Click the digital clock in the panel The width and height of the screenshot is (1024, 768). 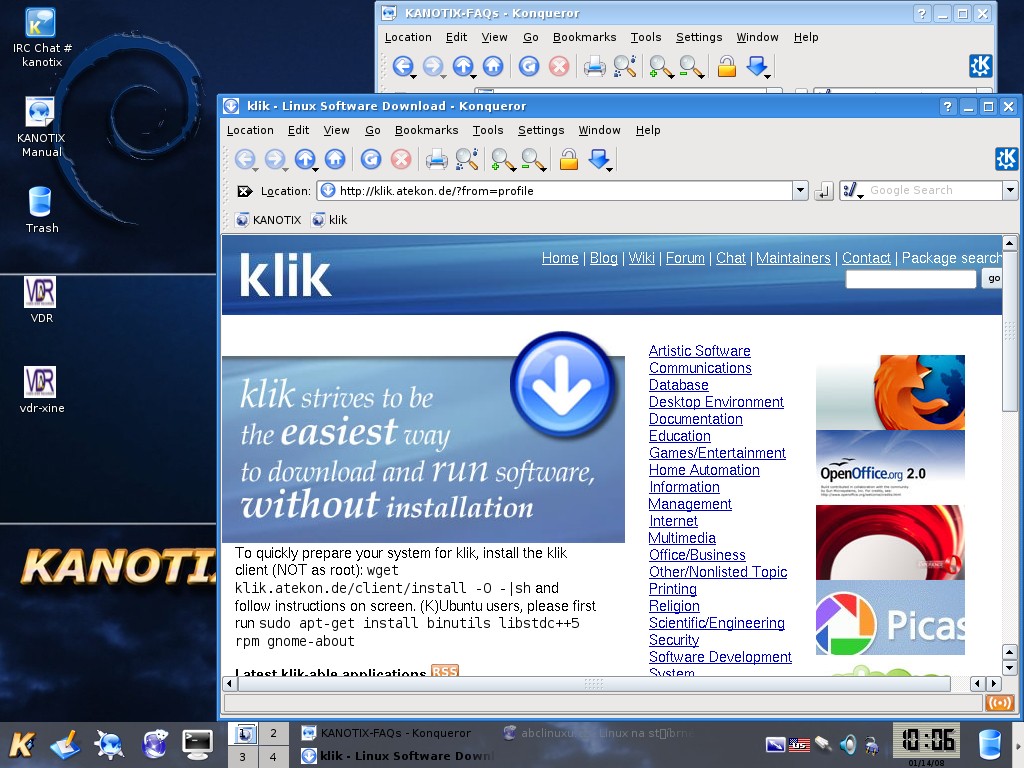pyautogui.click(x=927, y=741)
